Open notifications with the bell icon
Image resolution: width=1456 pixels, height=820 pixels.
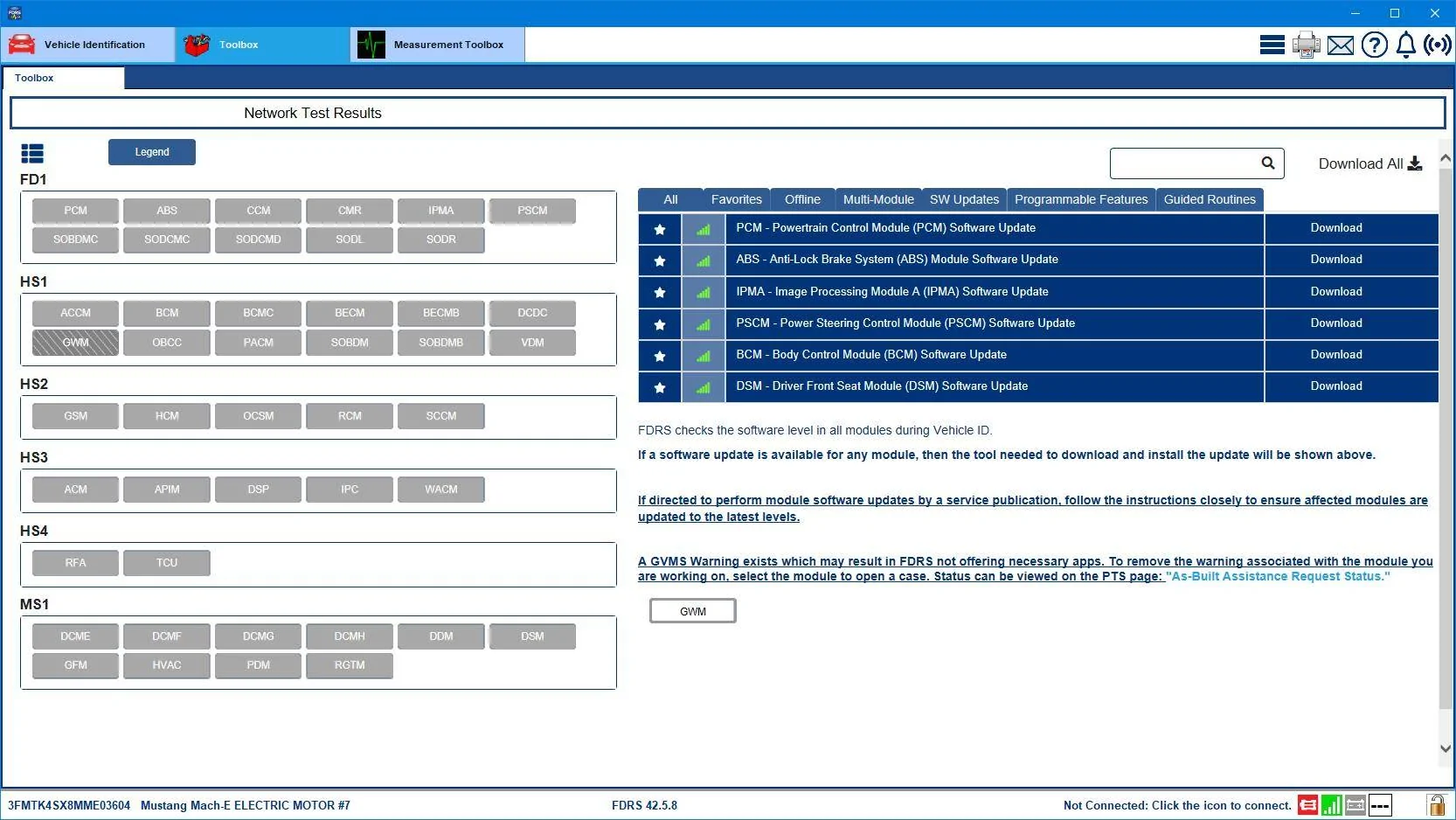click(1406, 45)
